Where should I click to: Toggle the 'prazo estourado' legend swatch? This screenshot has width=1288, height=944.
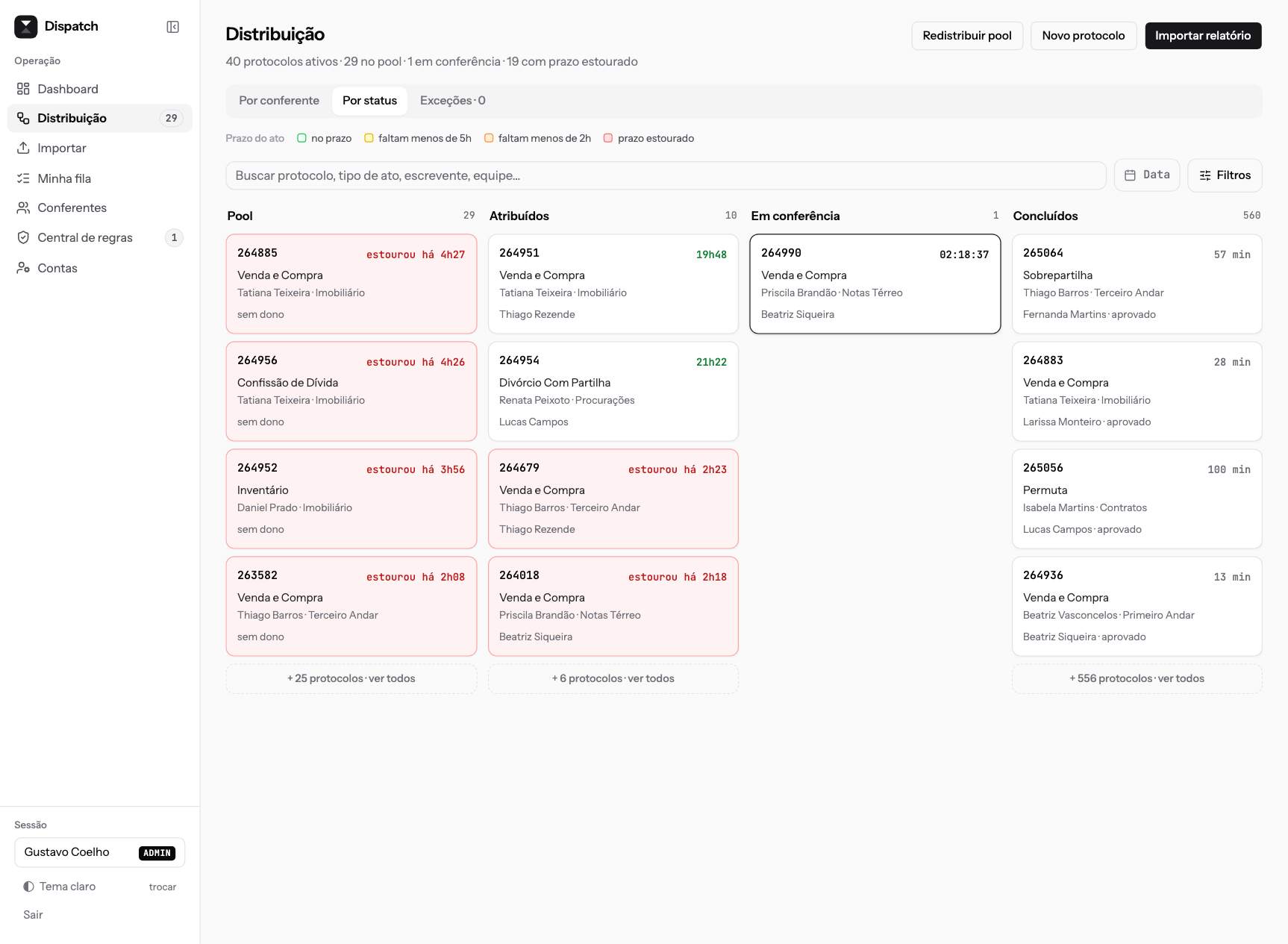point(608,138)
